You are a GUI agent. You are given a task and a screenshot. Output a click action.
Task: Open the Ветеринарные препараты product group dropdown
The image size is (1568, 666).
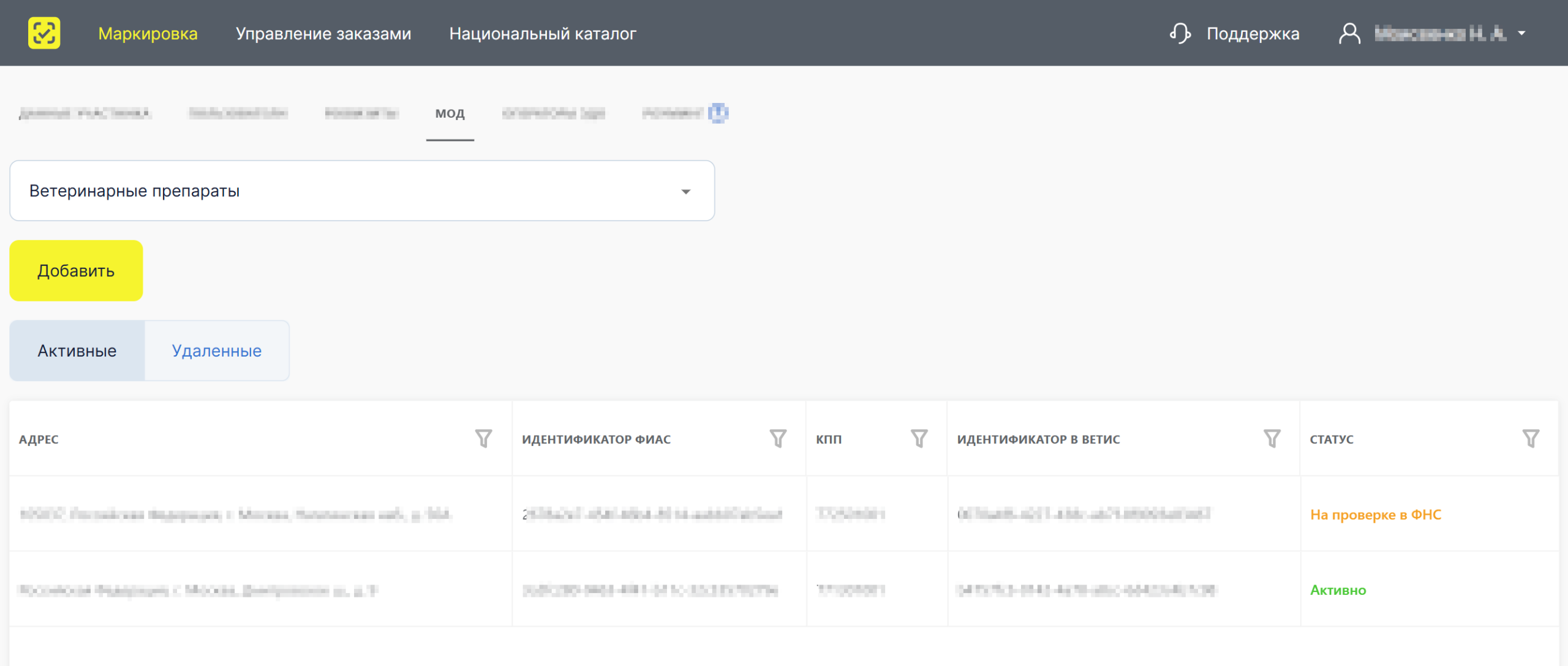(362, 191)
